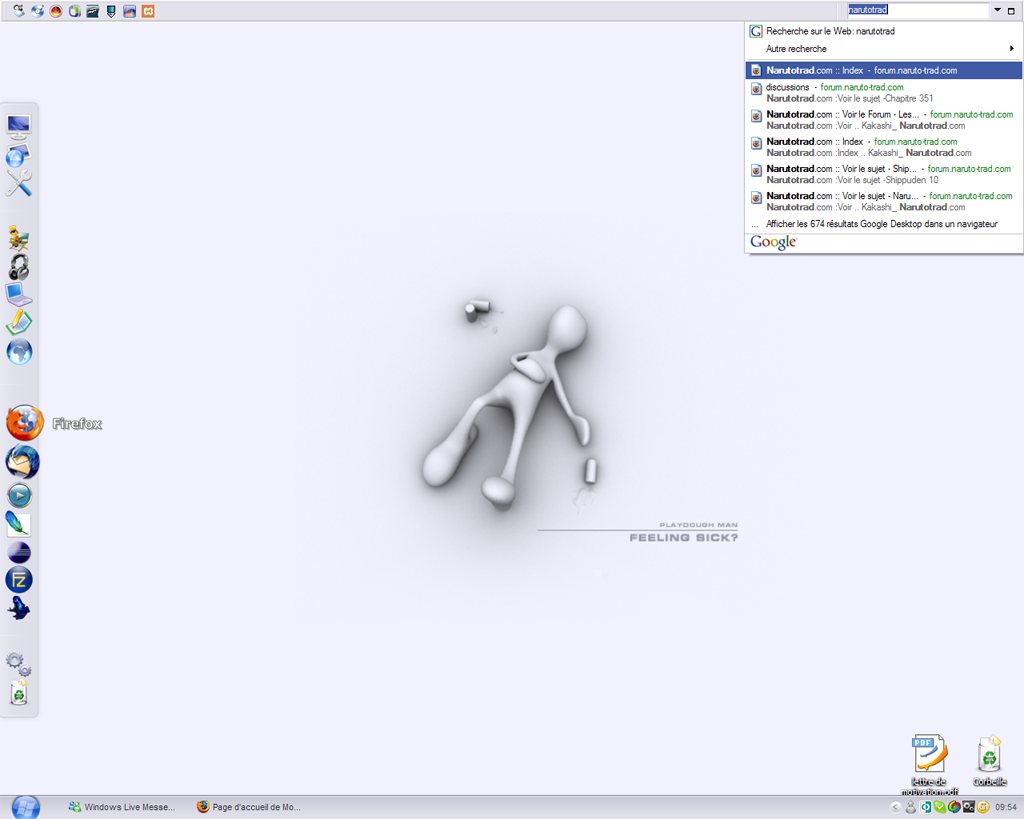Viewport: 1024px width, 819px height.
Task: Open the recycle bin icon in left dock
Action: click(x=19, y=692)
